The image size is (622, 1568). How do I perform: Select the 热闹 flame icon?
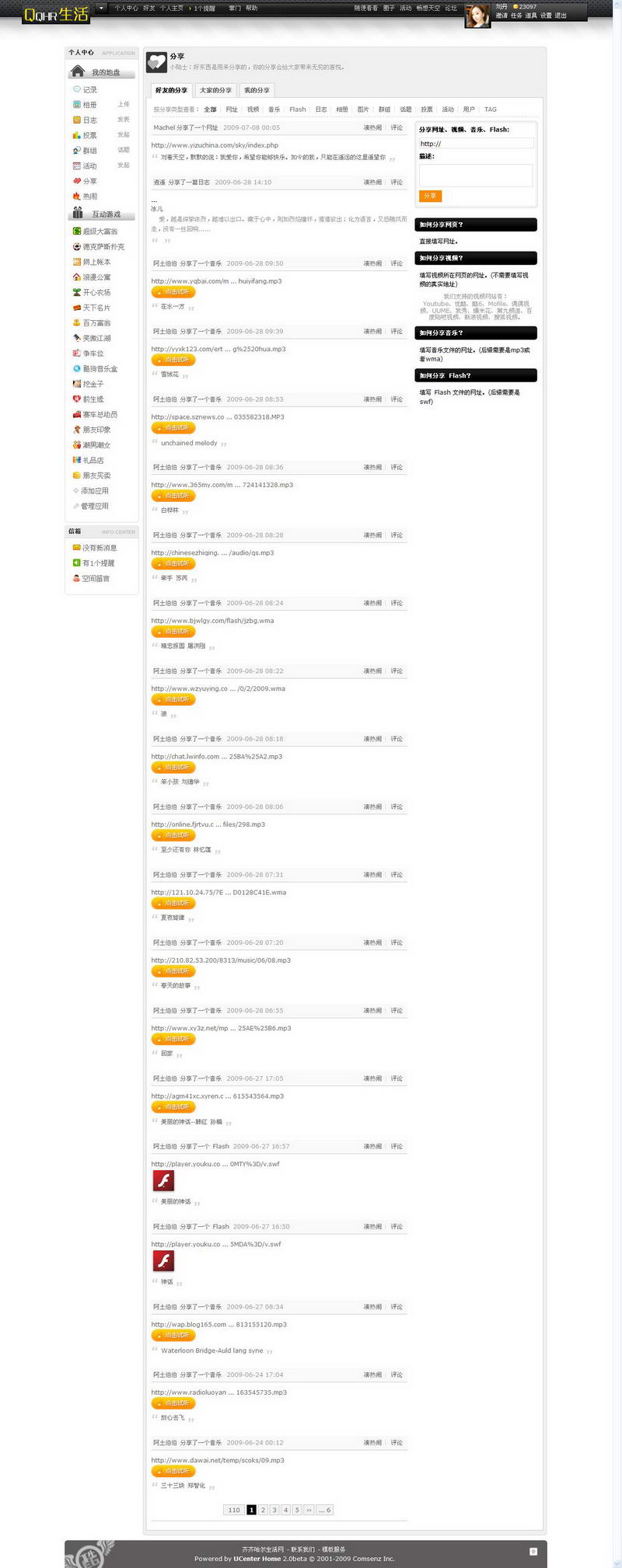coord(77,196)
